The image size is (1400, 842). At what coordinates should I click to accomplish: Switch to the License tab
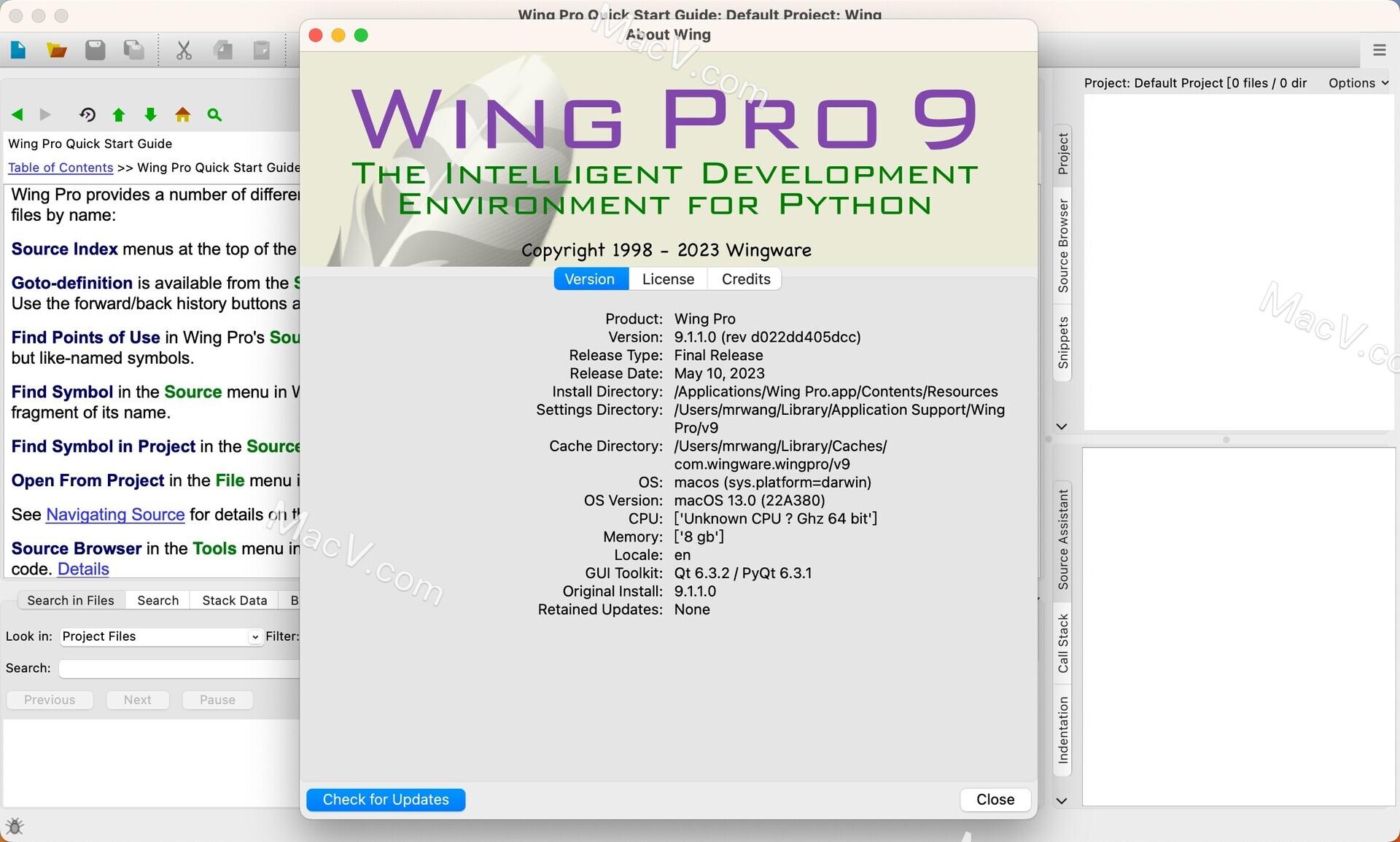pyautogui.click(x=668, y=279)
